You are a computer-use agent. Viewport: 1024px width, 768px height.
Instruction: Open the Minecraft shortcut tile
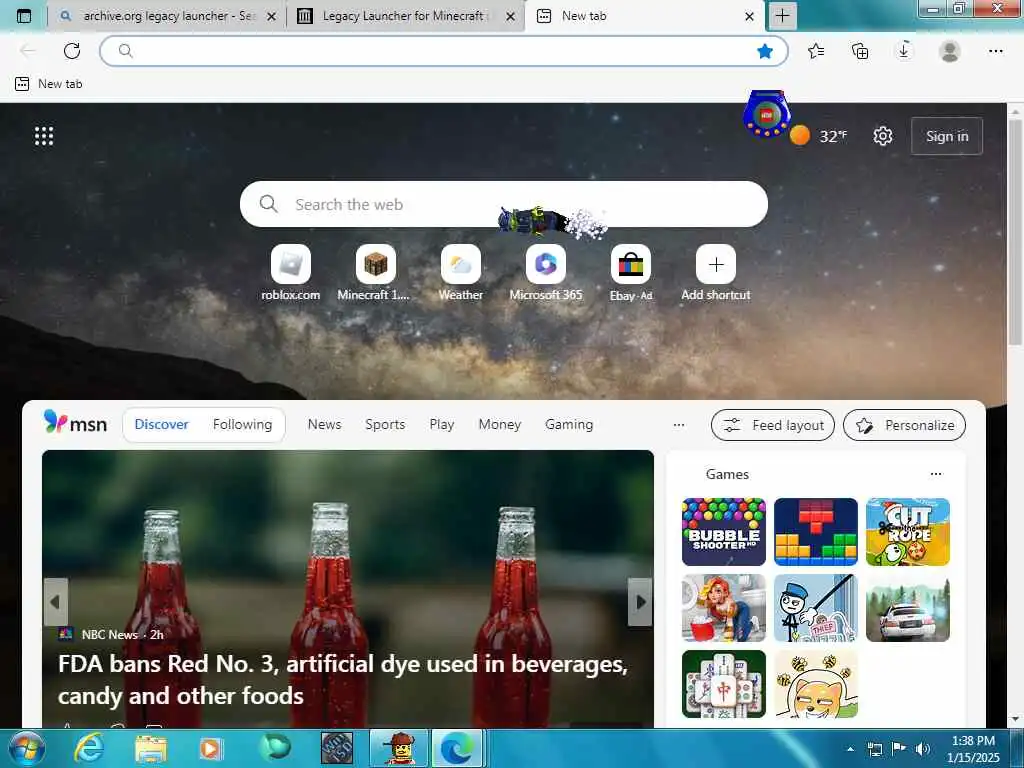375,272
